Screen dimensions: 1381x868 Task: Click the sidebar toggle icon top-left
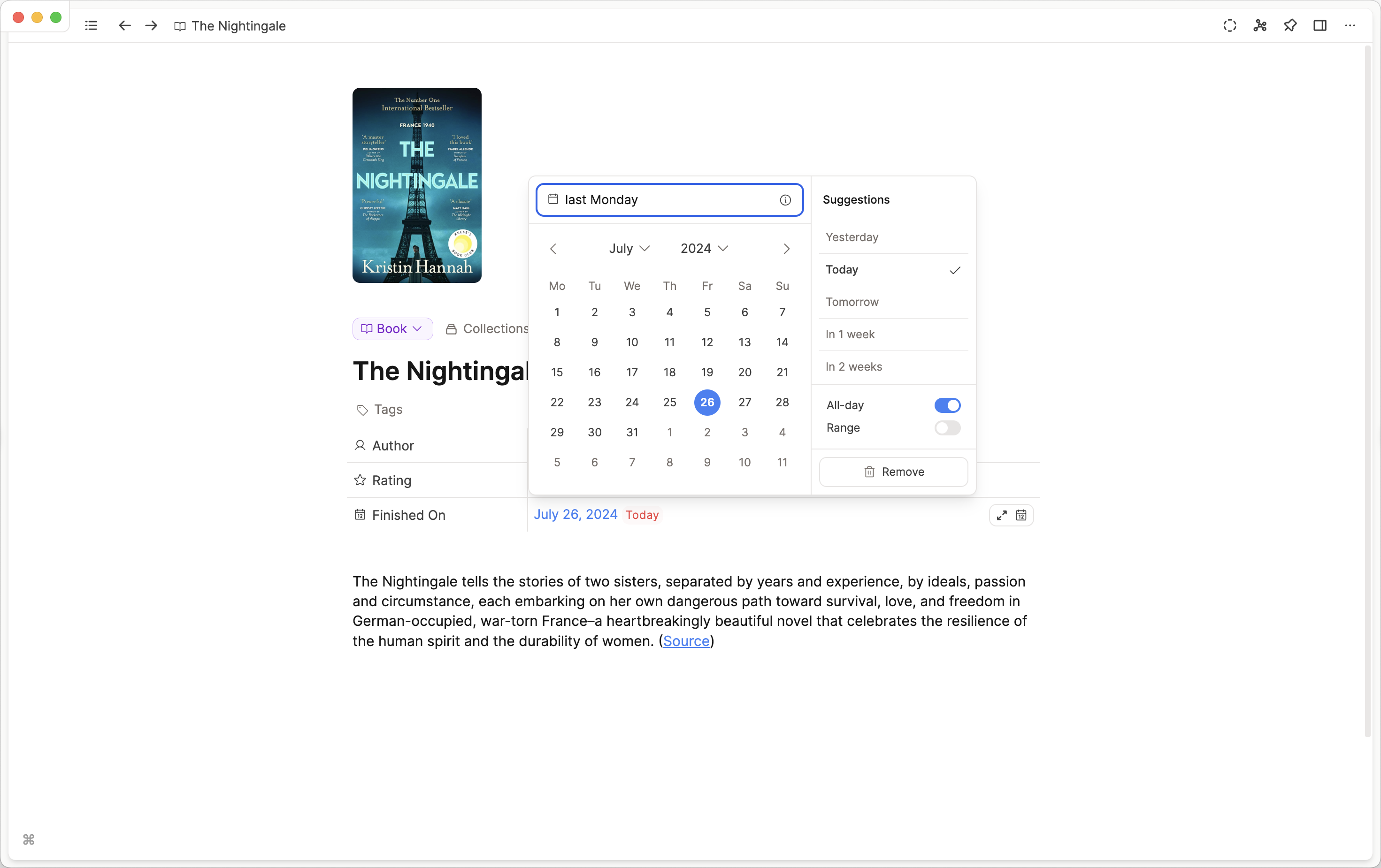(x=92, y=26)
